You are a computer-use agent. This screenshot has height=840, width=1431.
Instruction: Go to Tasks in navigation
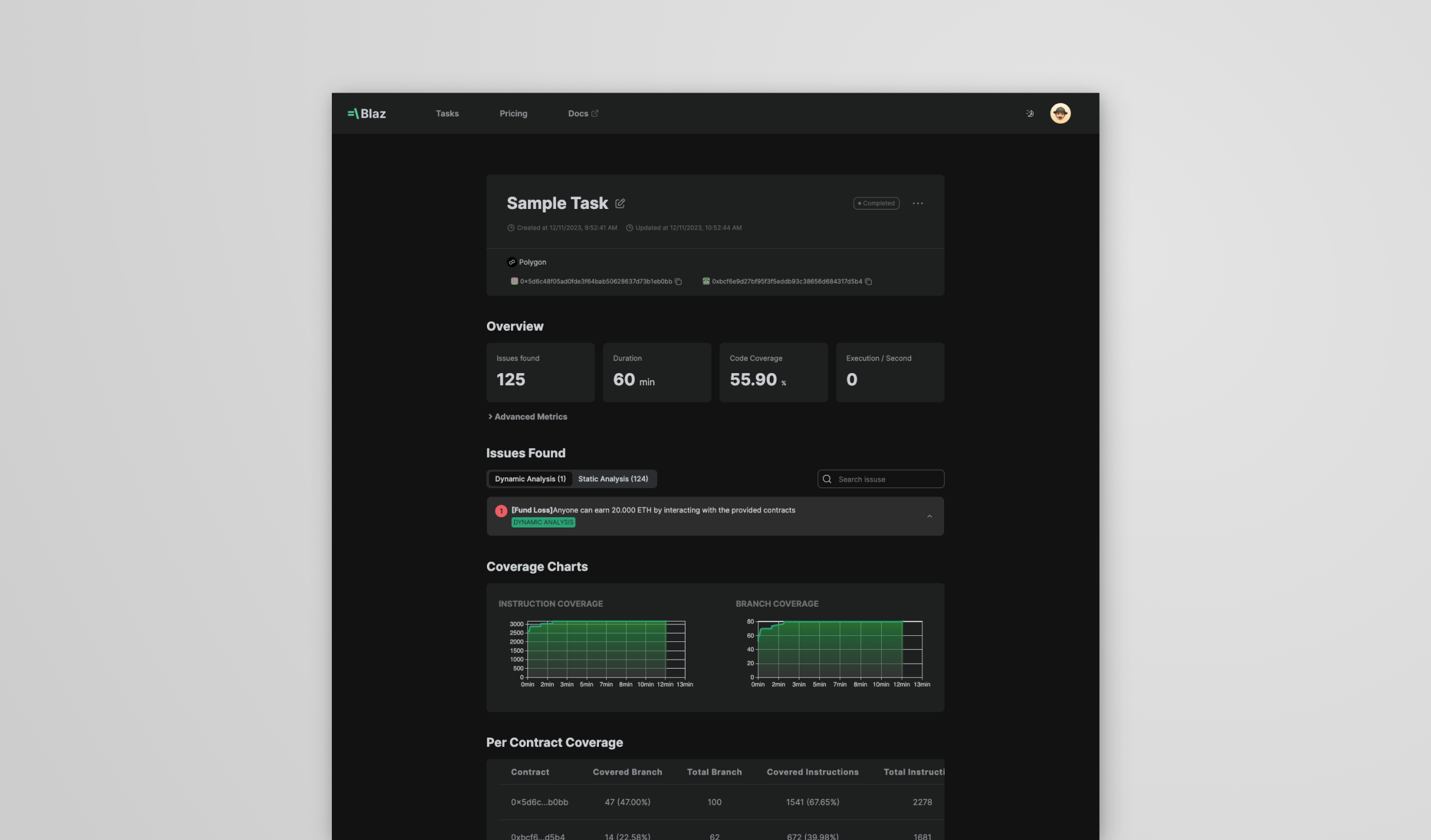coord(447,113)
